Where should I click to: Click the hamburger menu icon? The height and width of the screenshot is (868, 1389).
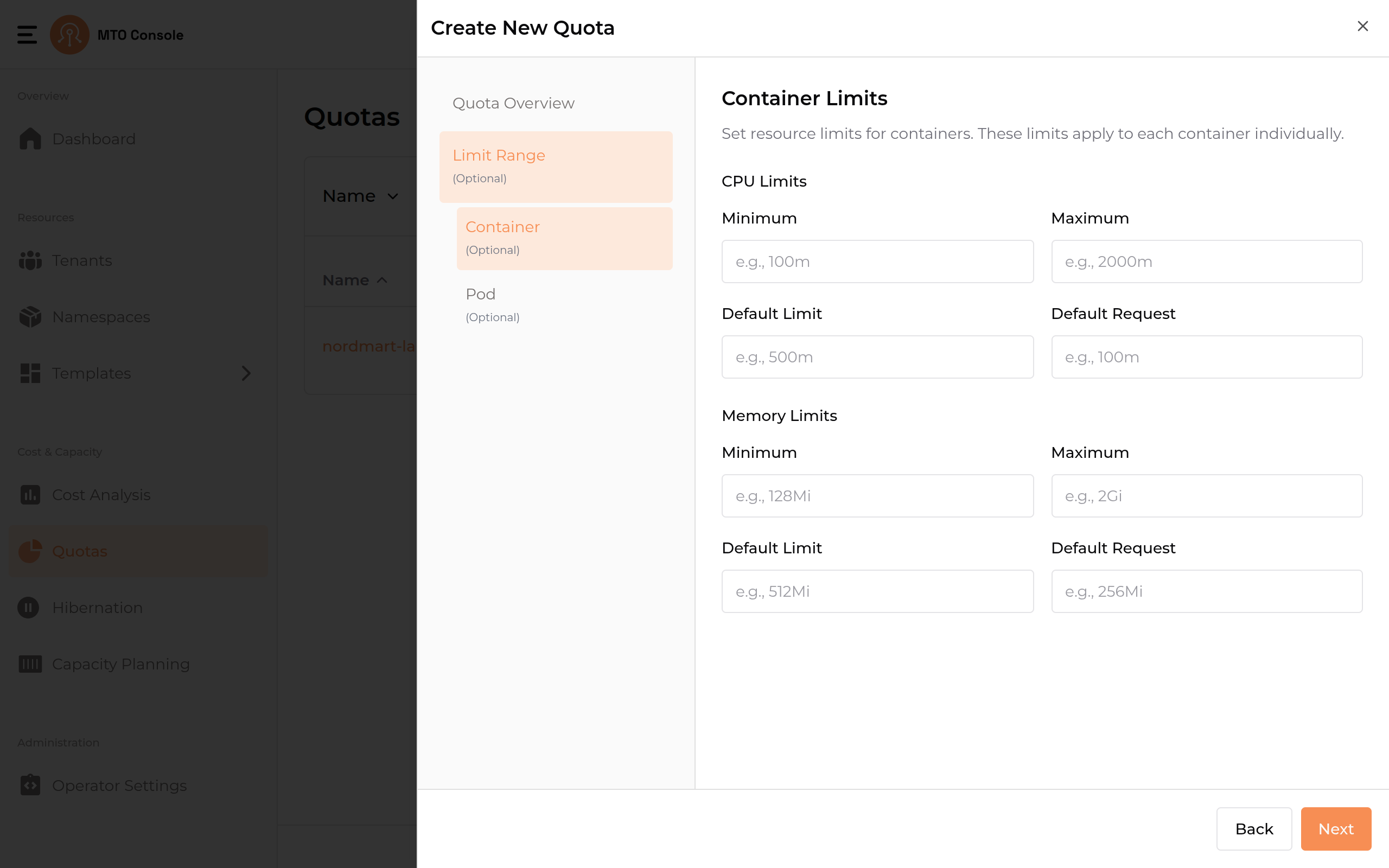[27, 34]
